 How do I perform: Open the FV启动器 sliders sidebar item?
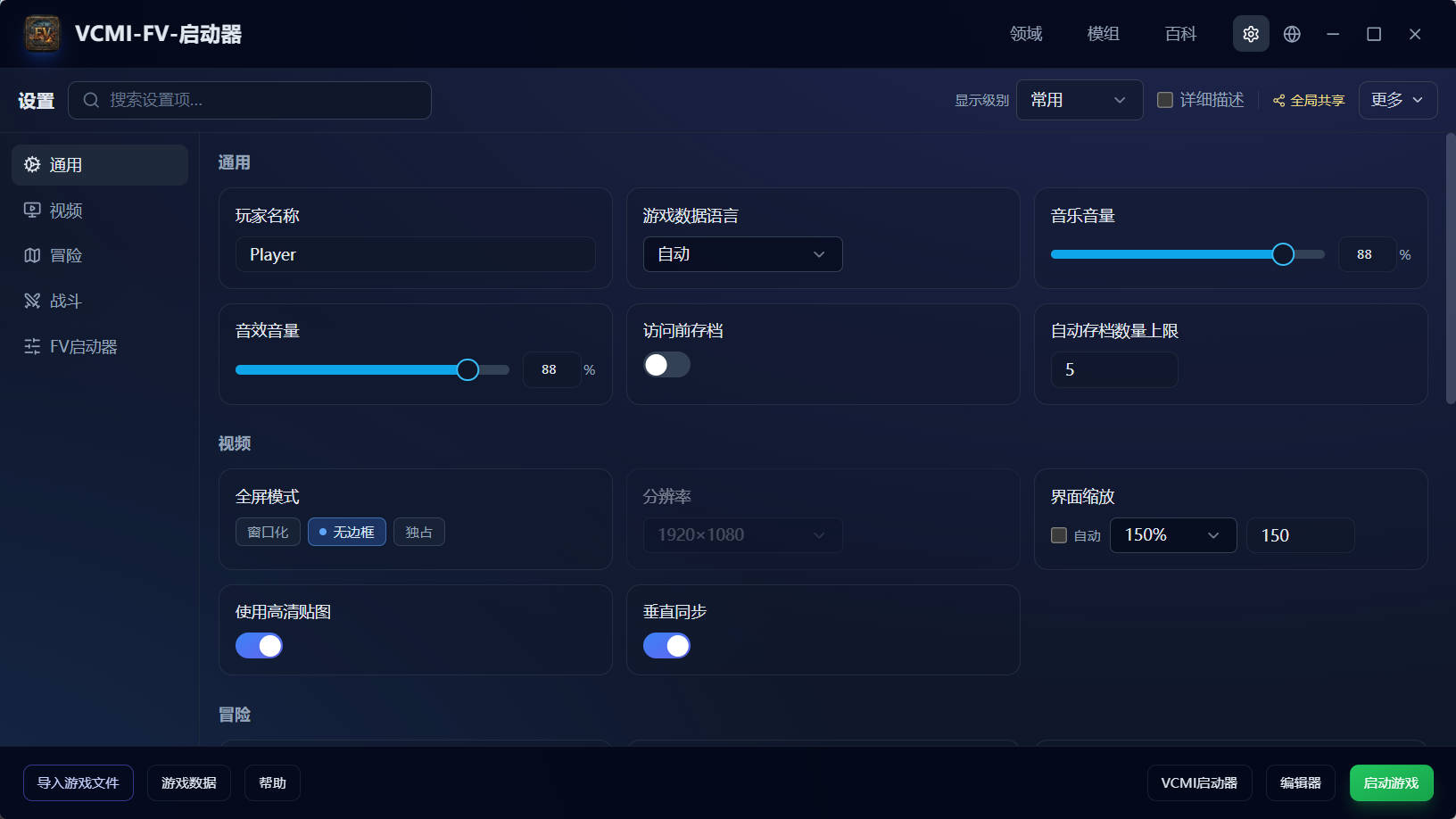point(100,346)
